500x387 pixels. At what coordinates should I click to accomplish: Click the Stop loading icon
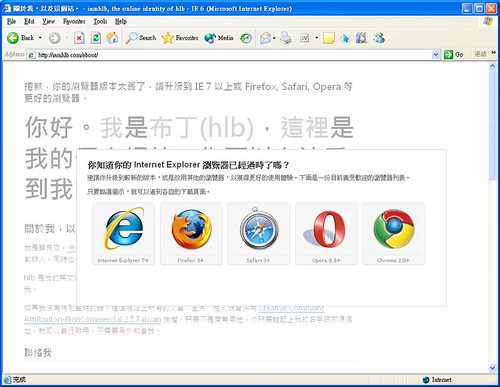pyautogui.click(x=79, y=38)
